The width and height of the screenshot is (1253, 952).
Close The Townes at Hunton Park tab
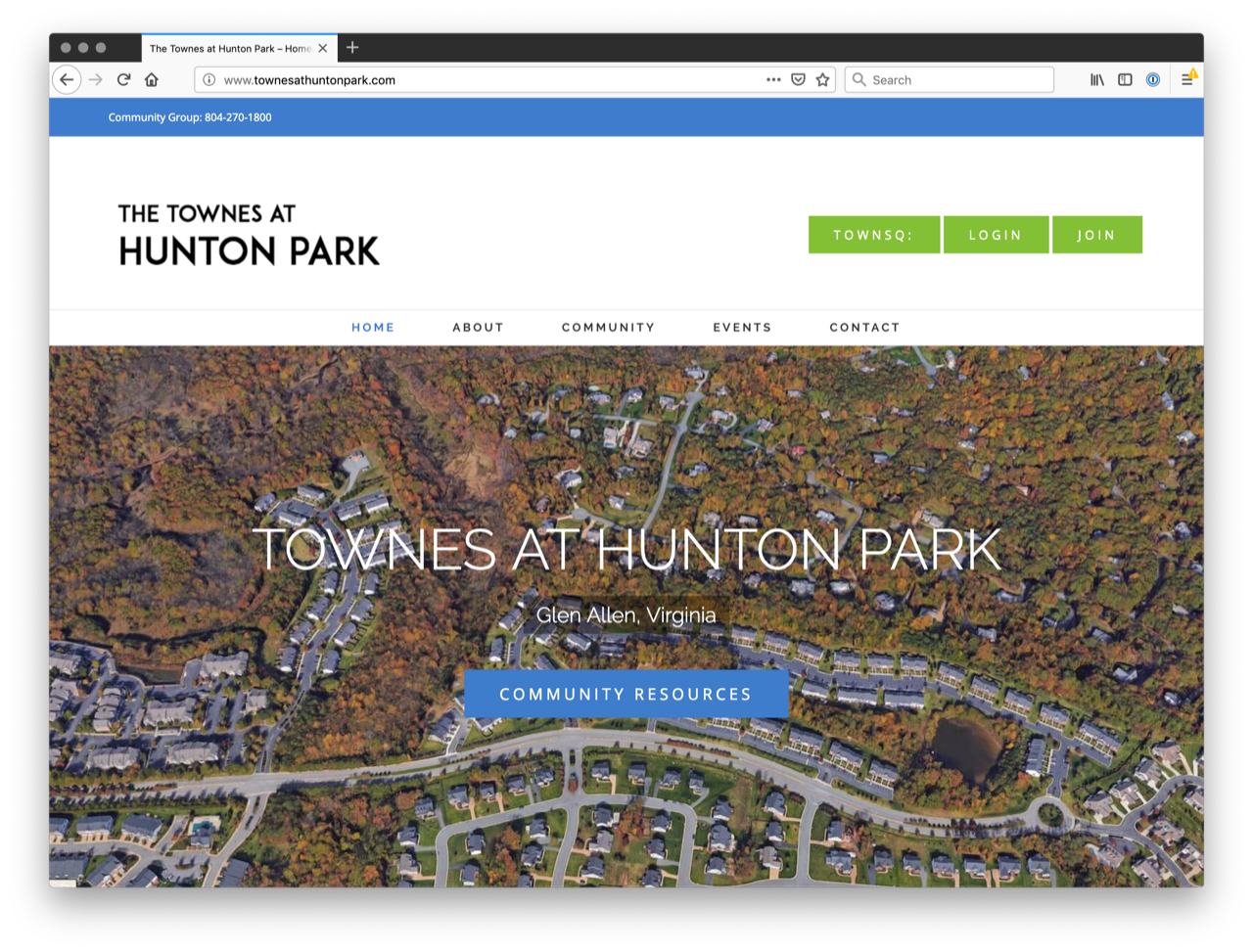click(x=323, y=48)
